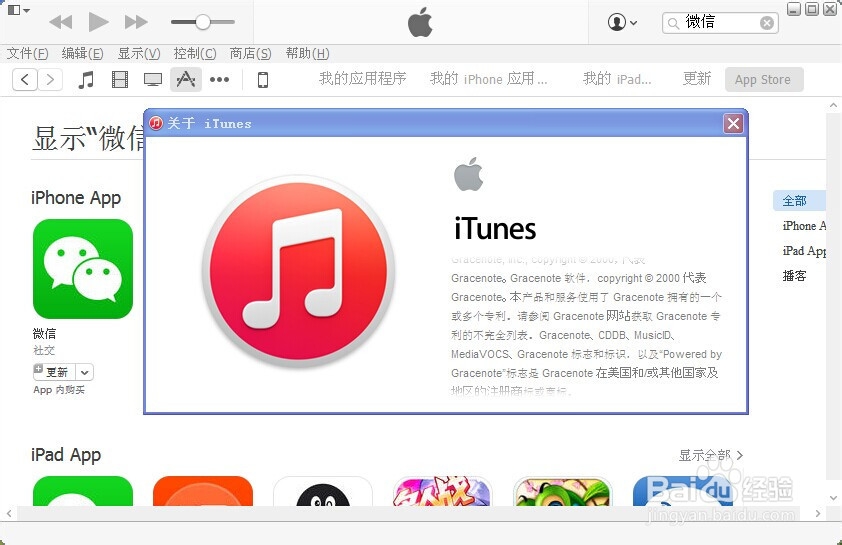842x545 pixels.
Task: Click the 微信 app name link
Action: [x=45, y=333]
